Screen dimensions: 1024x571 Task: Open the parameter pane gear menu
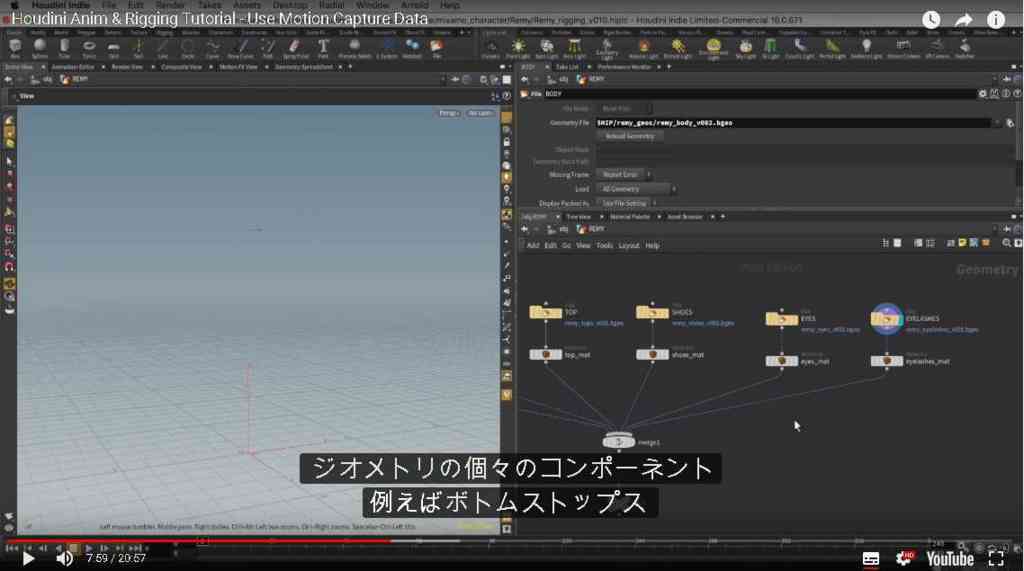982,94
